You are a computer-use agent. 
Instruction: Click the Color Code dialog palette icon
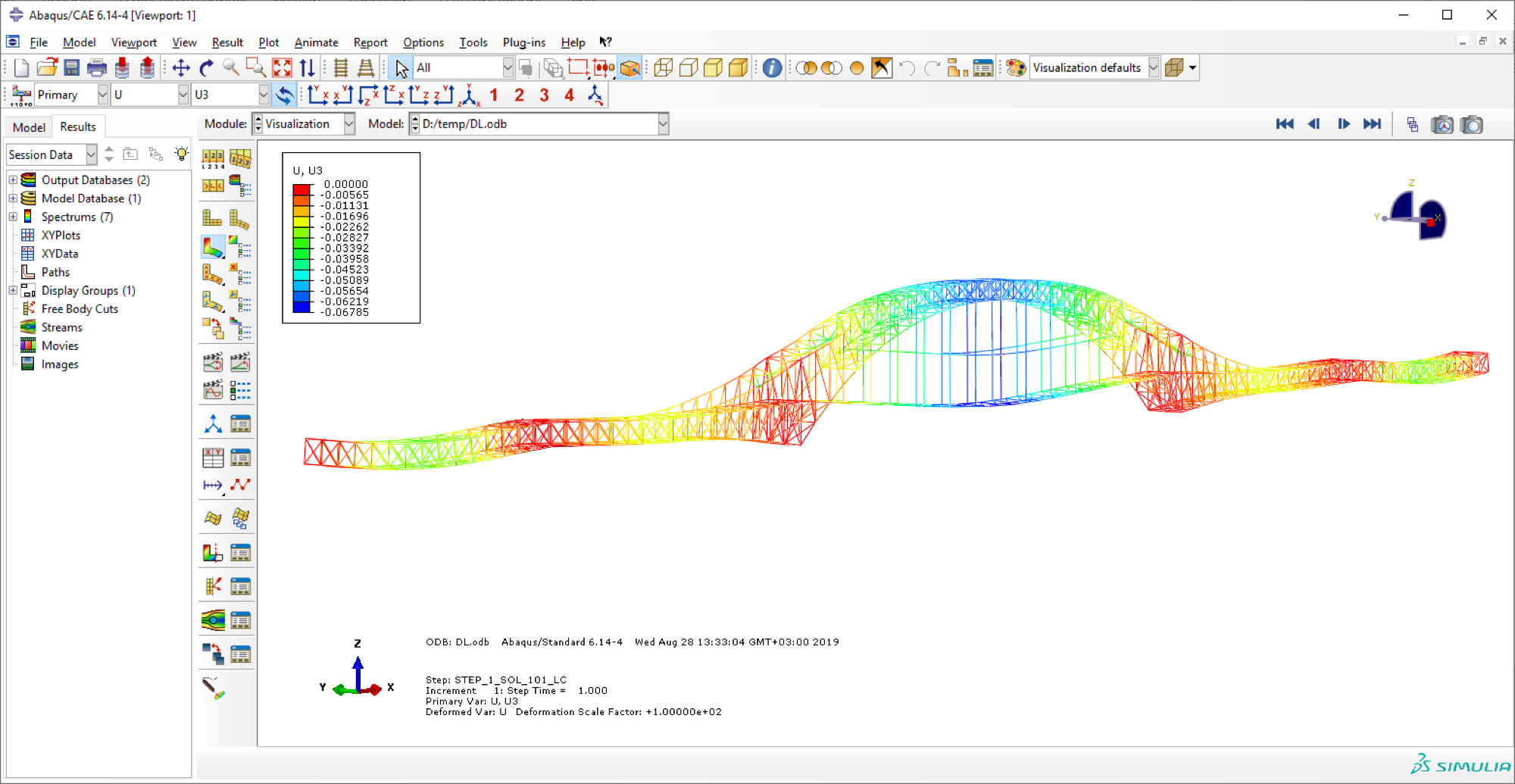pos(1016,68)
